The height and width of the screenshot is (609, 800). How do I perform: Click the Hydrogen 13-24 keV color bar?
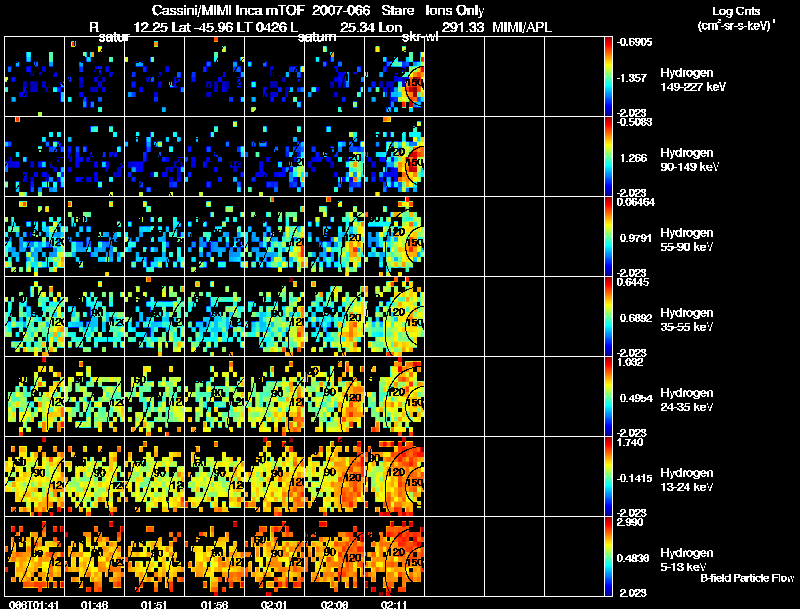(608, 477)
